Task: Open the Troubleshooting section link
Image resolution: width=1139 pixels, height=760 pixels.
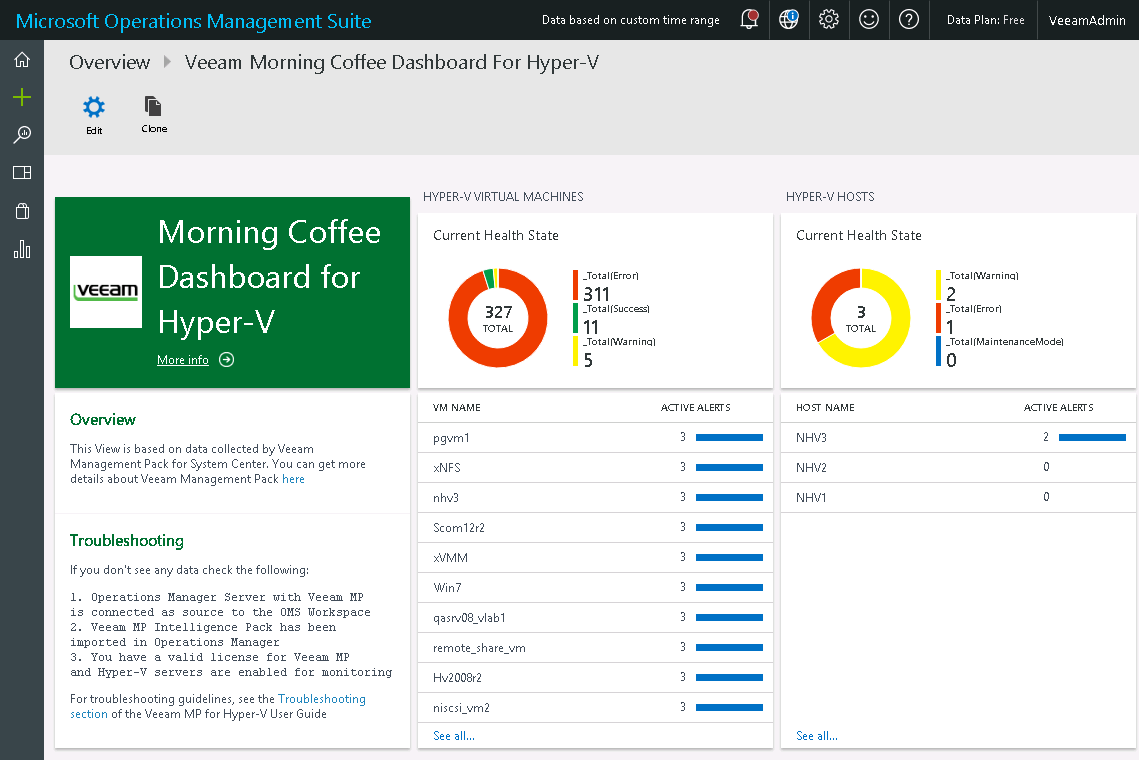Action: (218, 706)
